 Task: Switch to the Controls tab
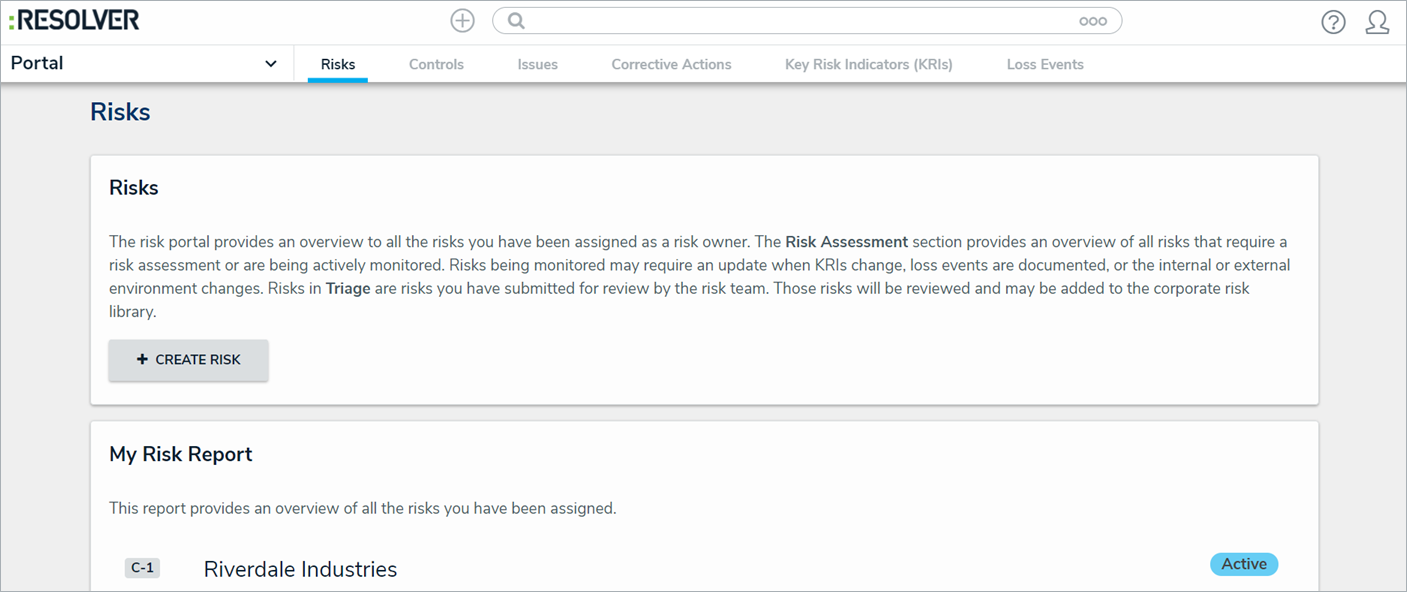(x=436, y=64)
